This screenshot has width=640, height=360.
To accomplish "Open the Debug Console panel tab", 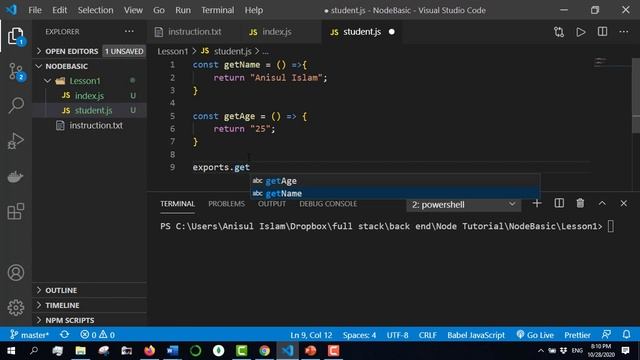I will pyautogui.click(x=328, y=204).
